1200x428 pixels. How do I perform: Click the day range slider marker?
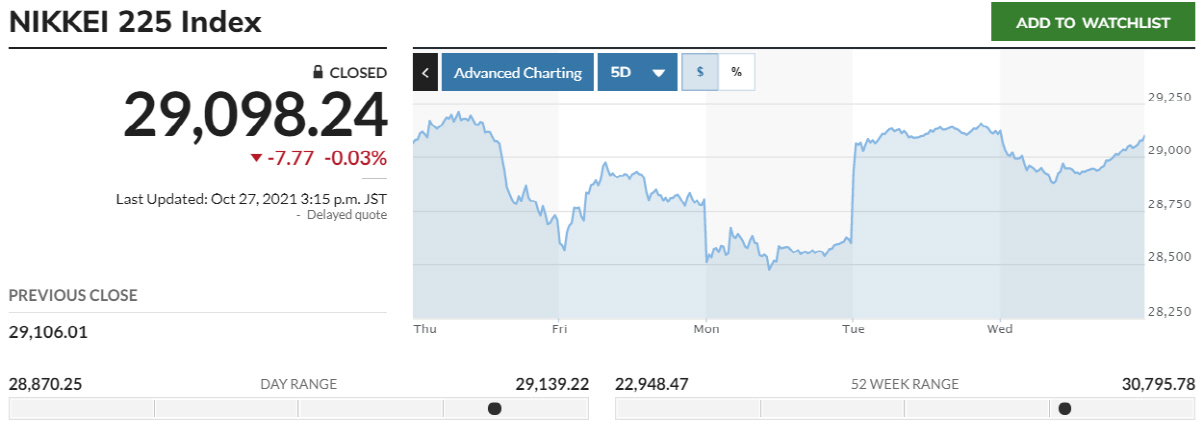tap(494, 408)
